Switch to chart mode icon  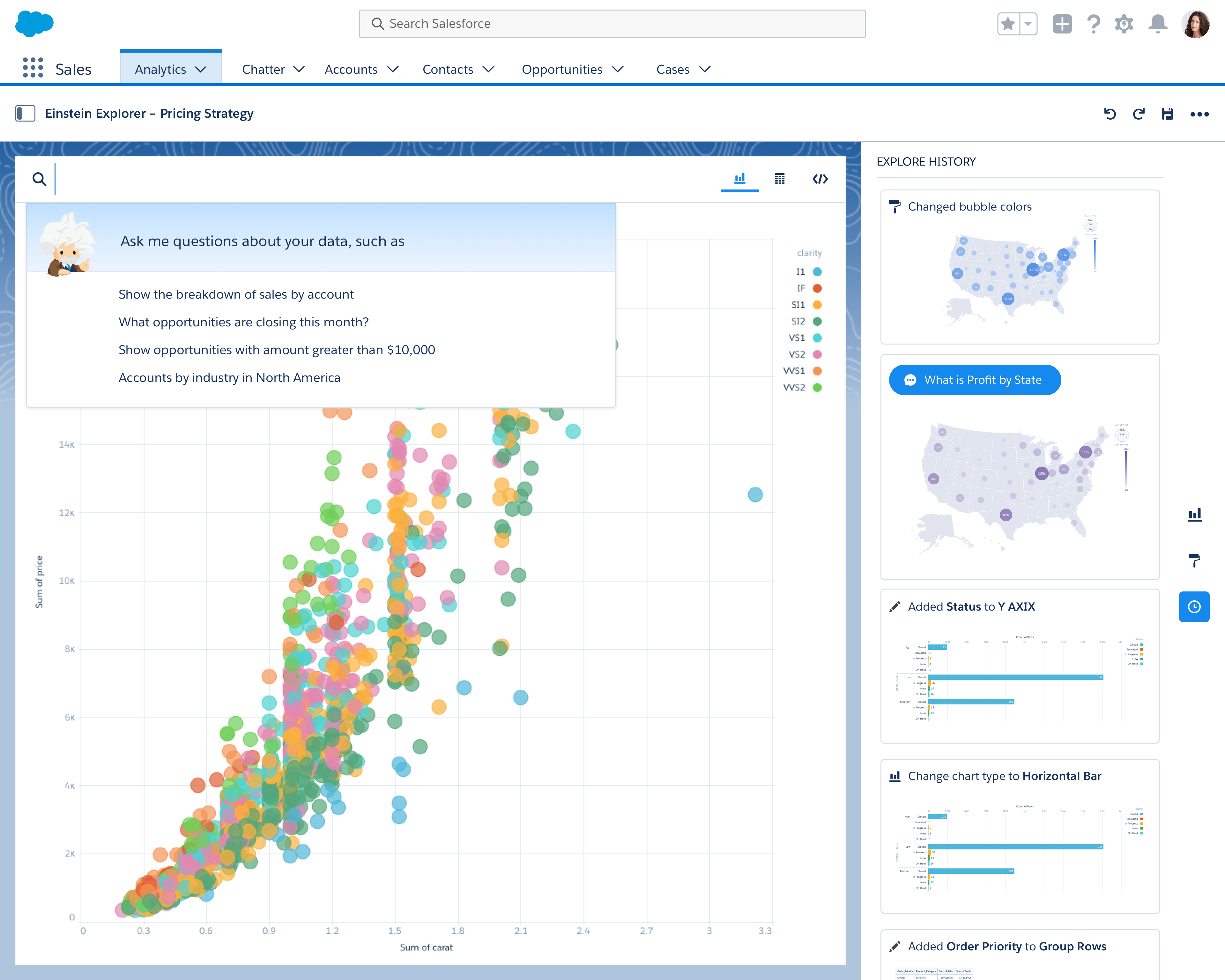tap(740, 178)
